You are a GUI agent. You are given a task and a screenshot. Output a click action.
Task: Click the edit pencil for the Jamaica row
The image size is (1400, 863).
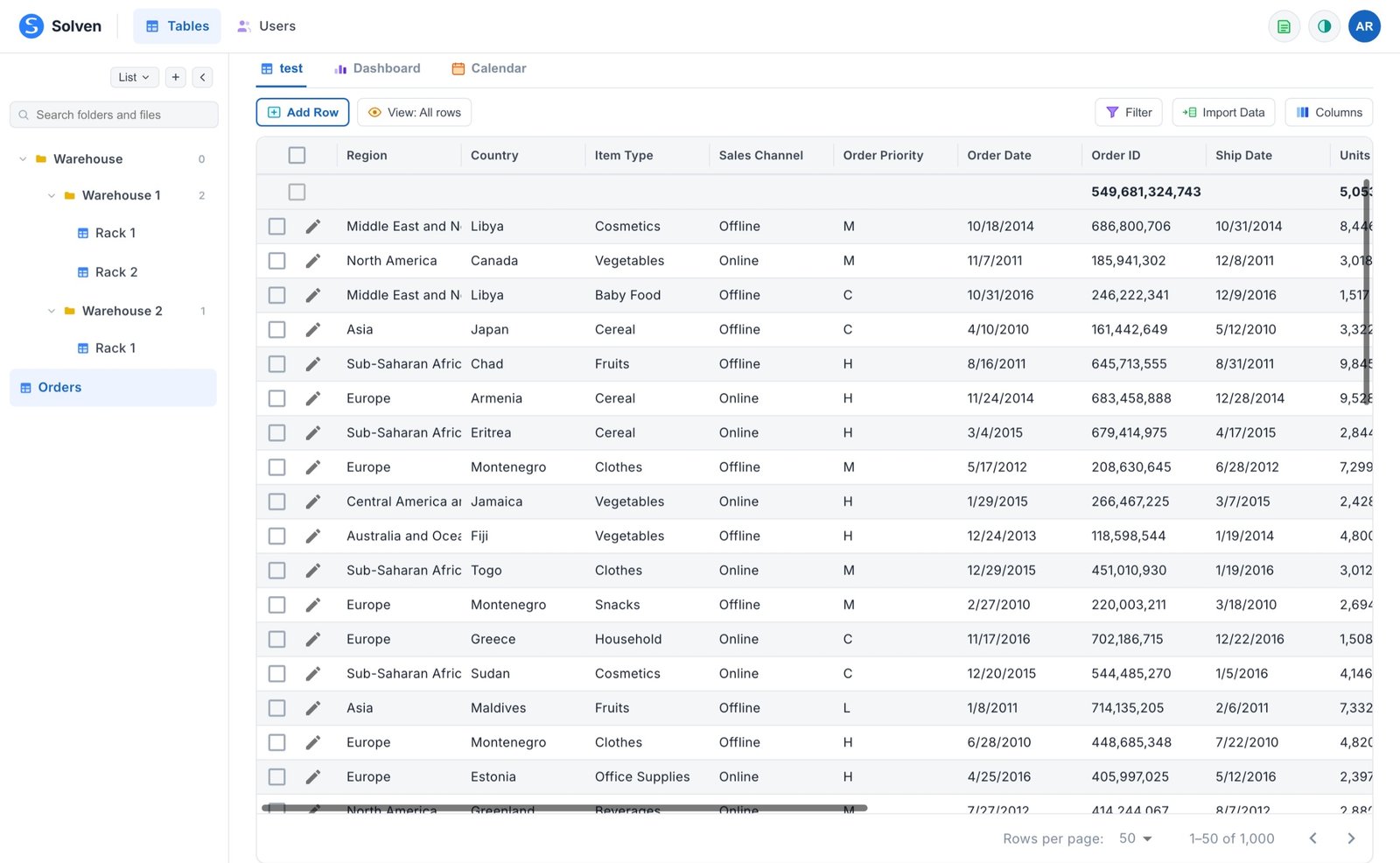[312, 502]
